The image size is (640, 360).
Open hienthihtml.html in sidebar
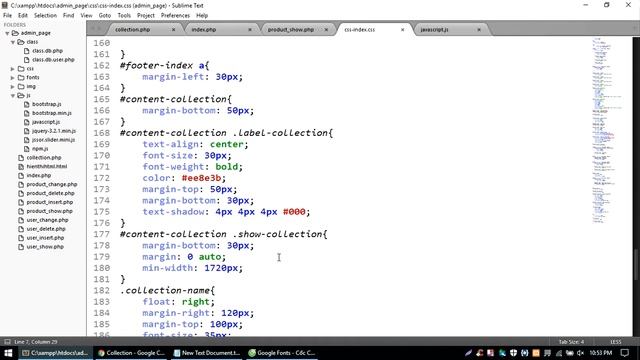coord(47,167)
